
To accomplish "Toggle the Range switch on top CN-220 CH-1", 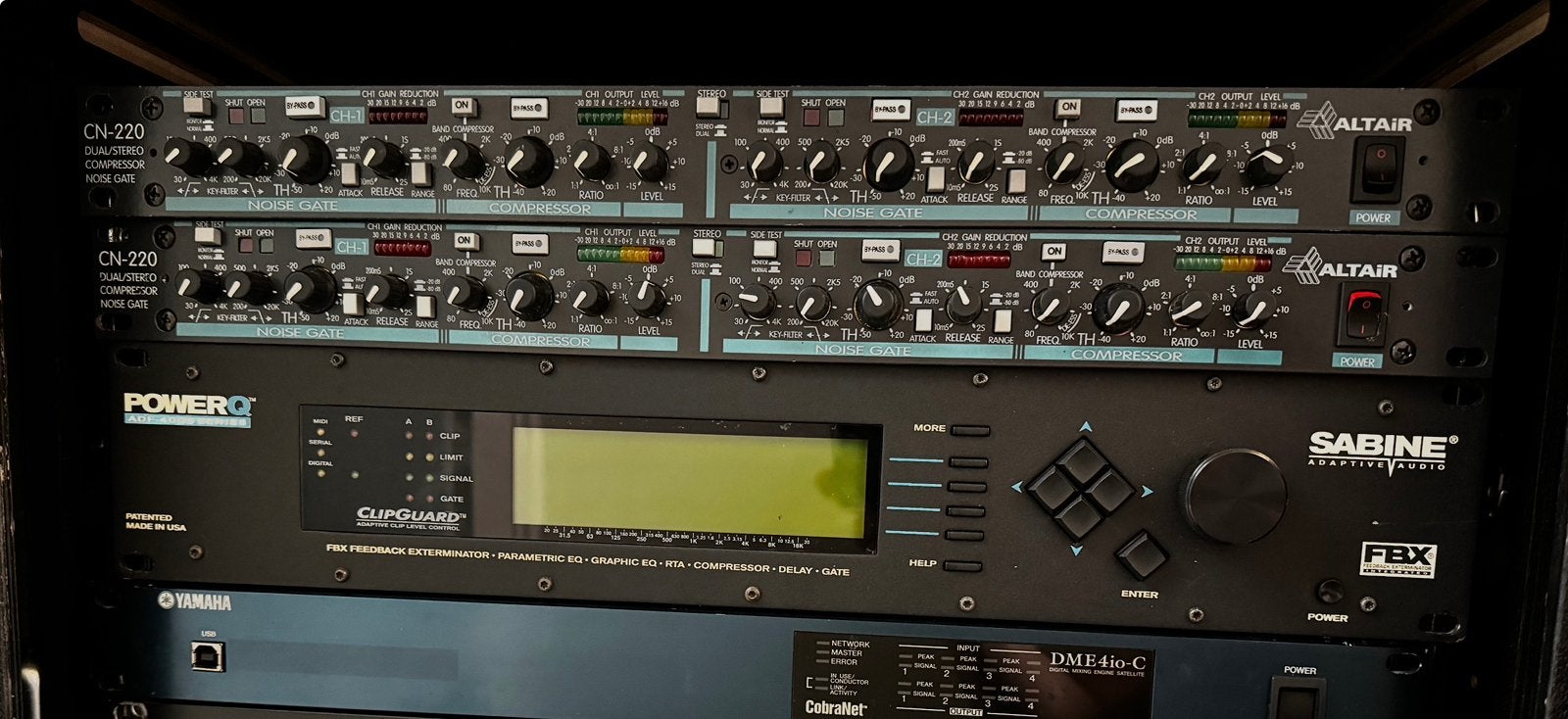I will pyautogui.click(x=420, y=173).
